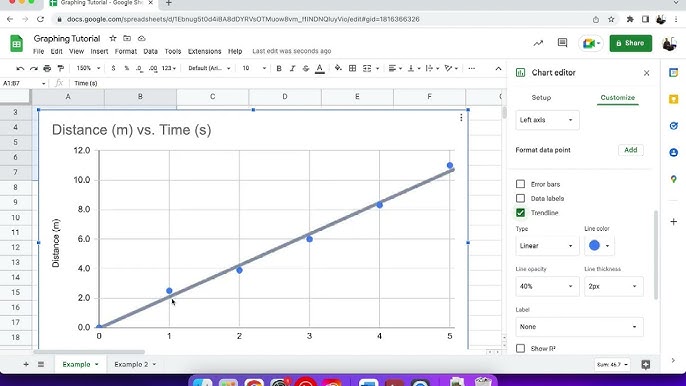Open Google Keep side panel

pos(673,99)
